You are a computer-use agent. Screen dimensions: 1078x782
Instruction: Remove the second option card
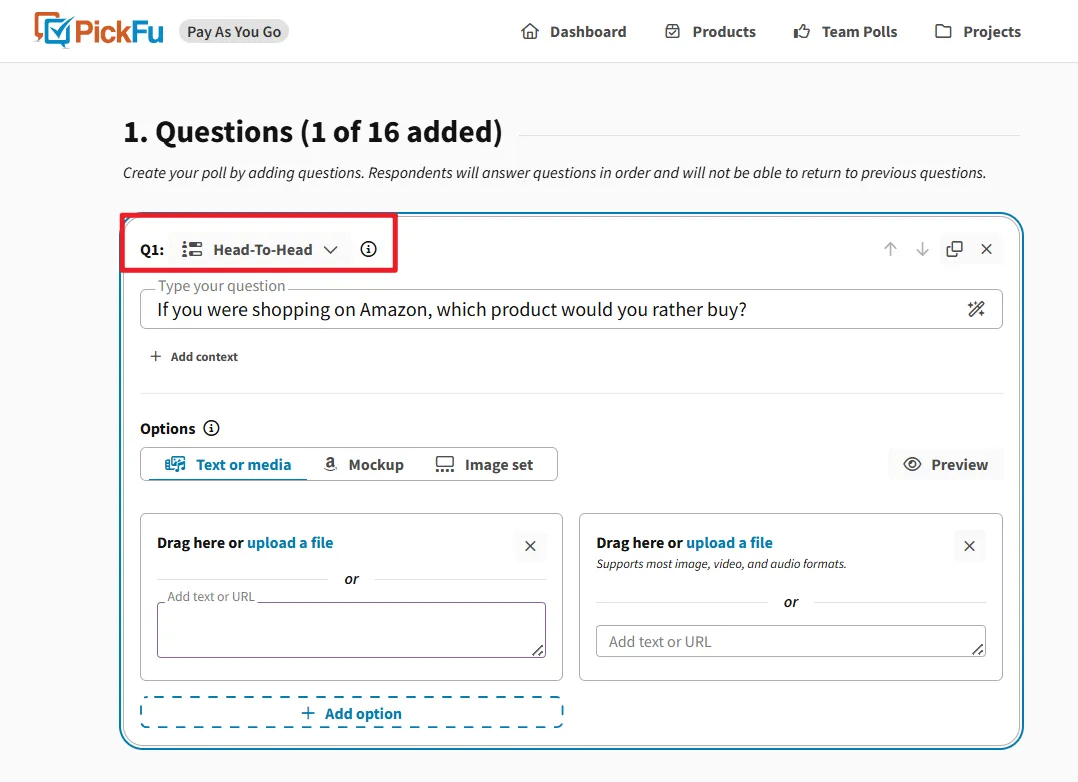pyautogui.click(x=969, y=546)
